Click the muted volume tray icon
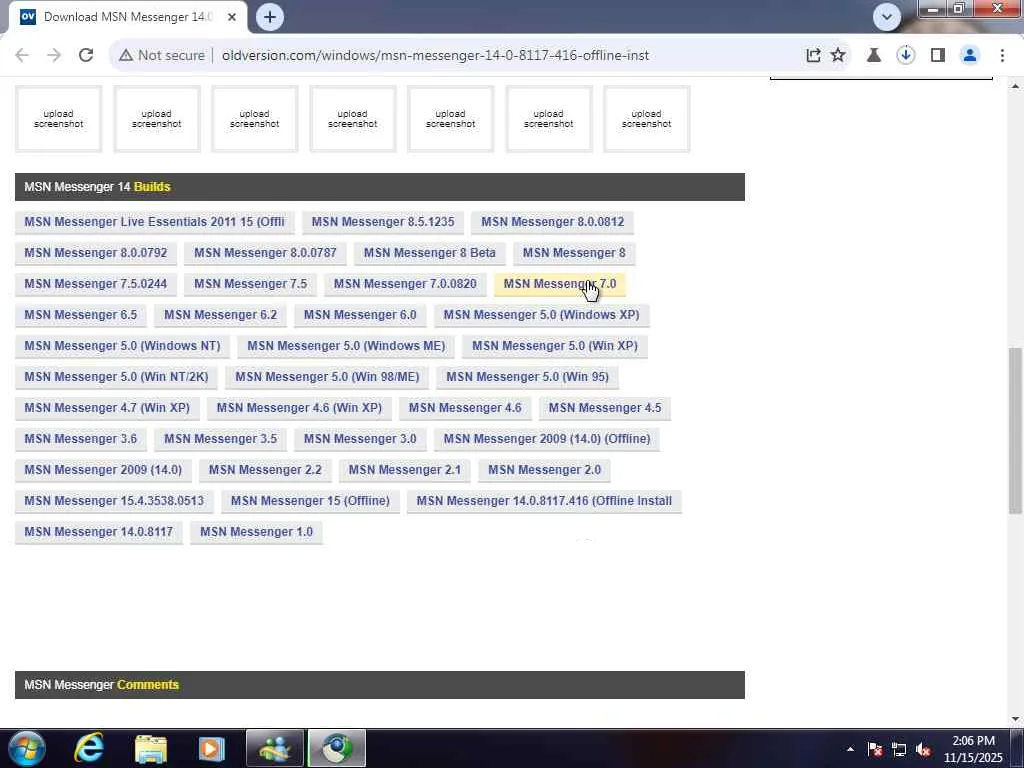Screen dimensions: 1024x768 [923, 749]
